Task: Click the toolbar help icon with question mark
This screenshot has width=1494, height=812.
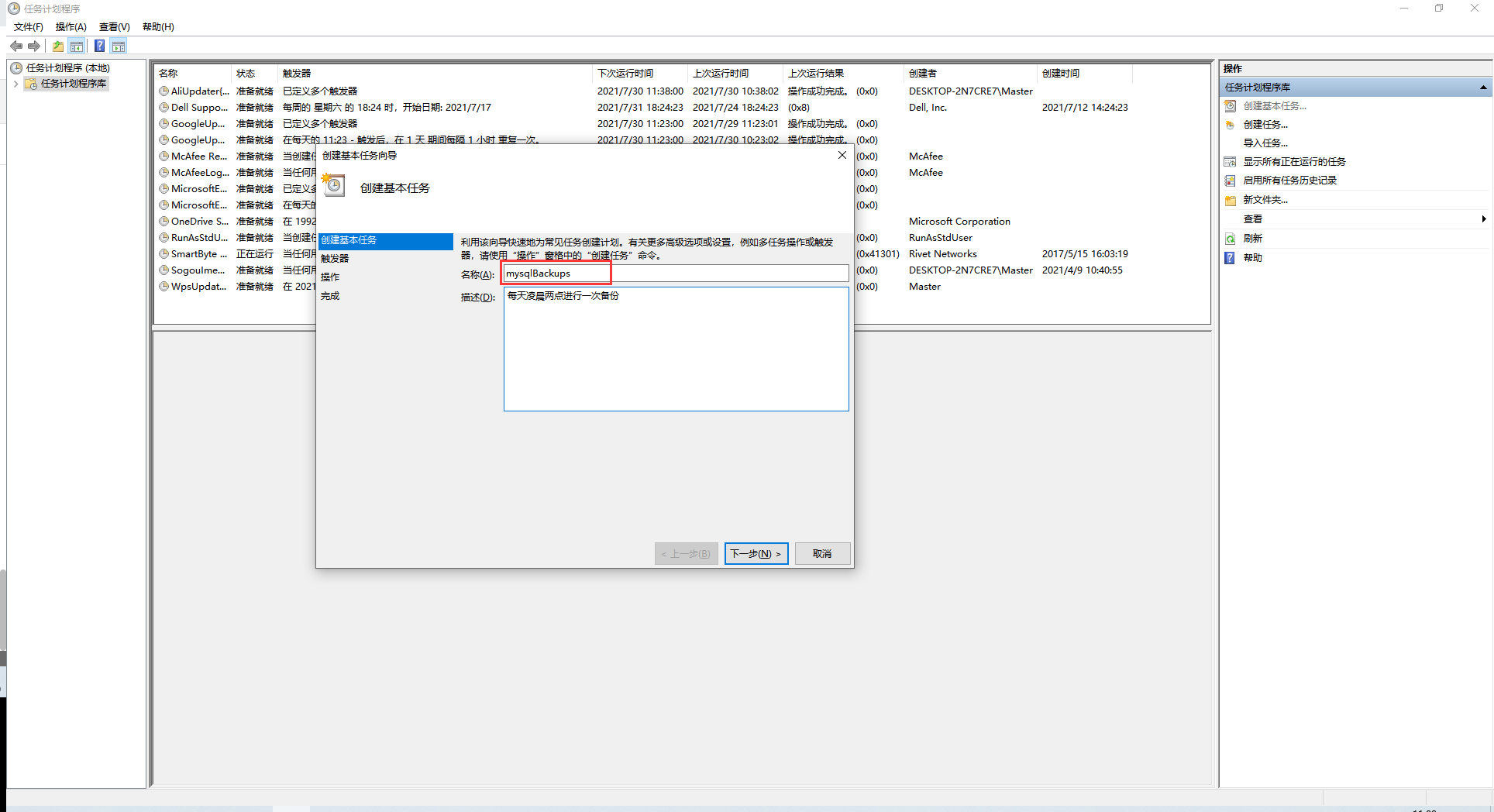Action: [99, 46]
